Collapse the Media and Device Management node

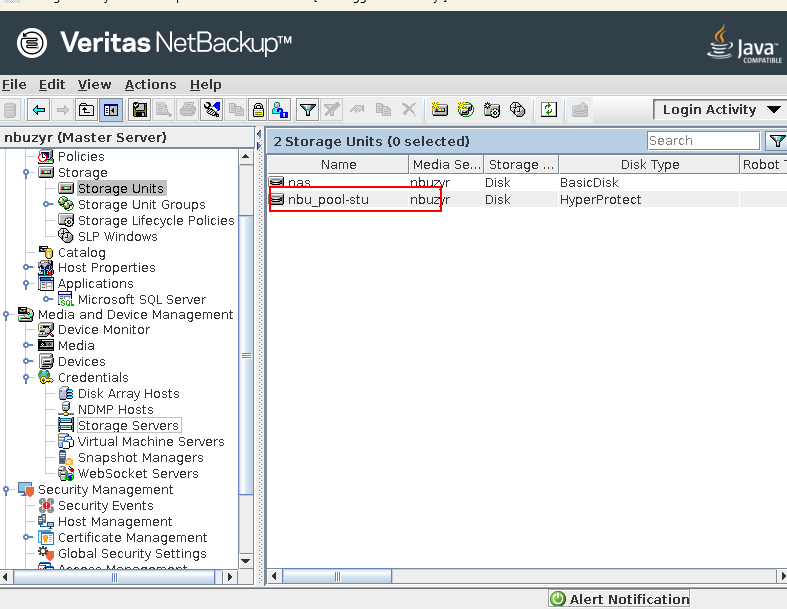[x=6, y=315]
